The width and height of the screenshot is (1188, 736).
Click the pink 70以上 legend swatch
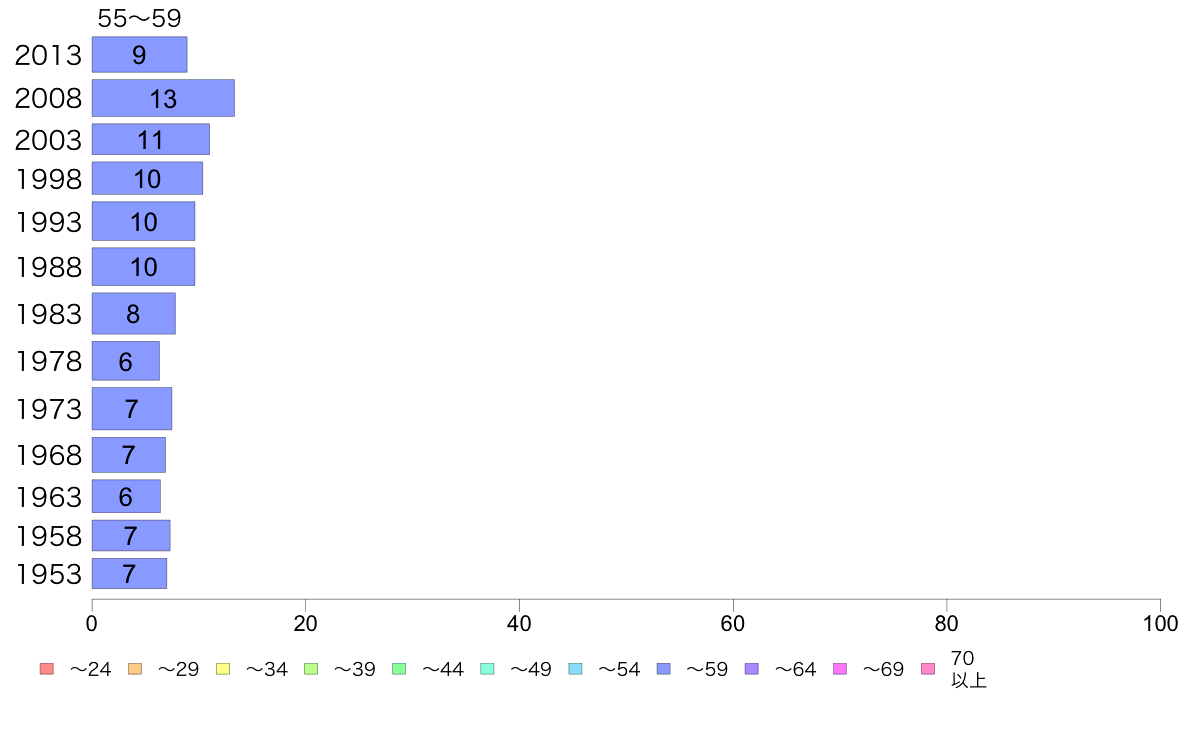coord(927,669)
